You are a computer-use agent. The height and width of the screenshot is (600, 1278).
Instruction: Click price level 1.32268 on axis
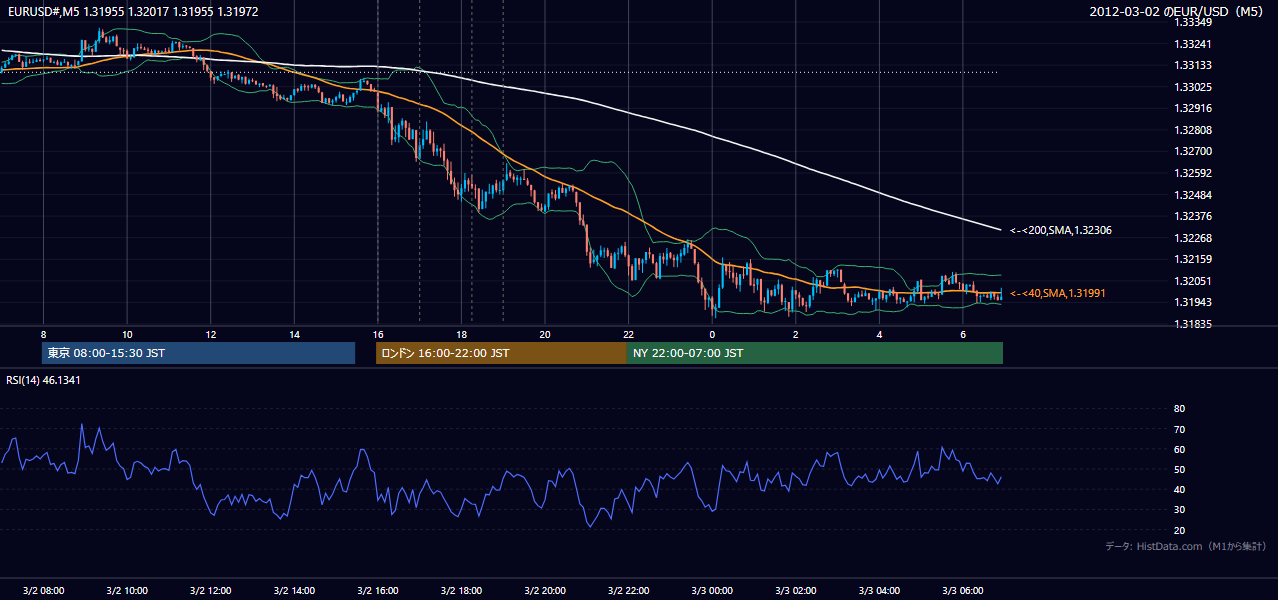(x=1193, y=238)
